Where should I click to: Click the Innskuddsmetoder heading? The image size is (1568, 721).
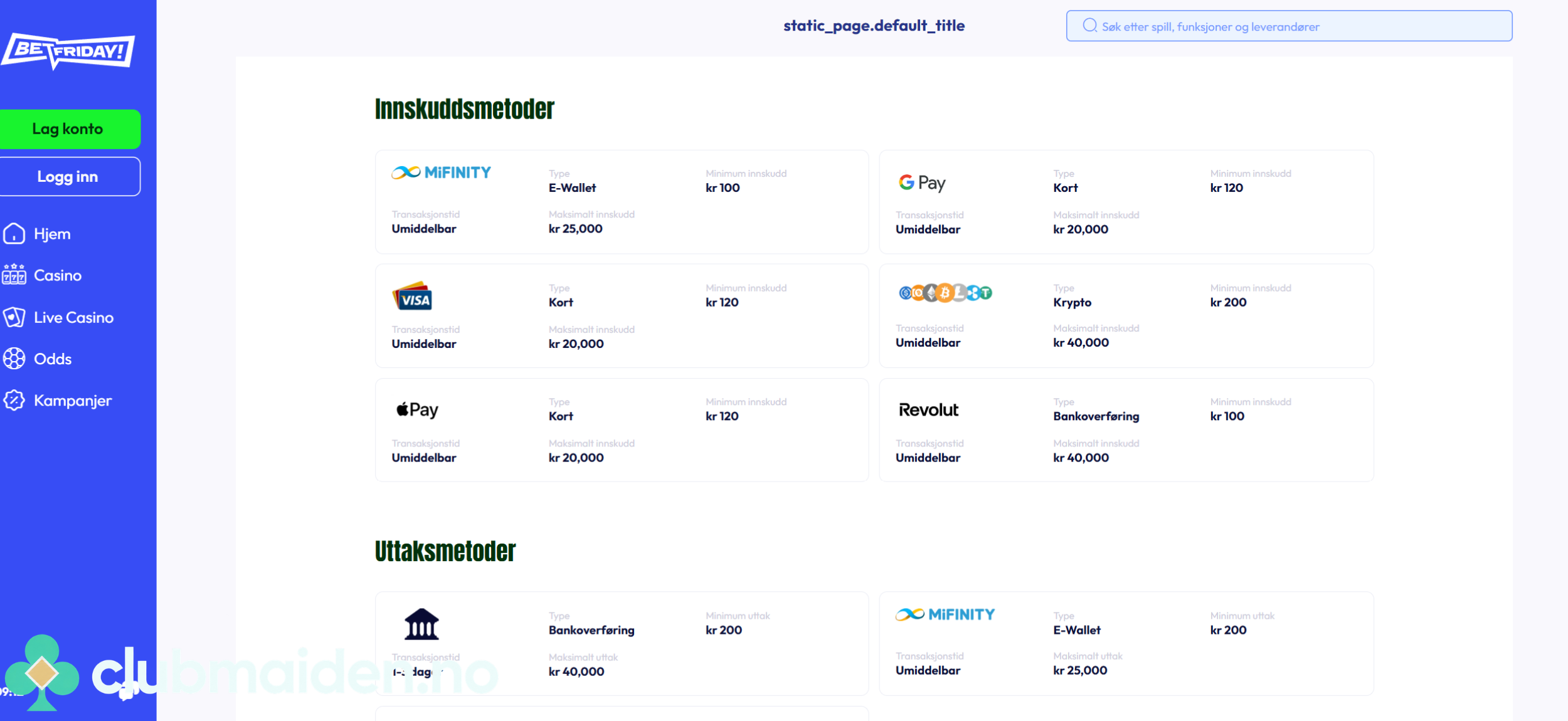465,109
